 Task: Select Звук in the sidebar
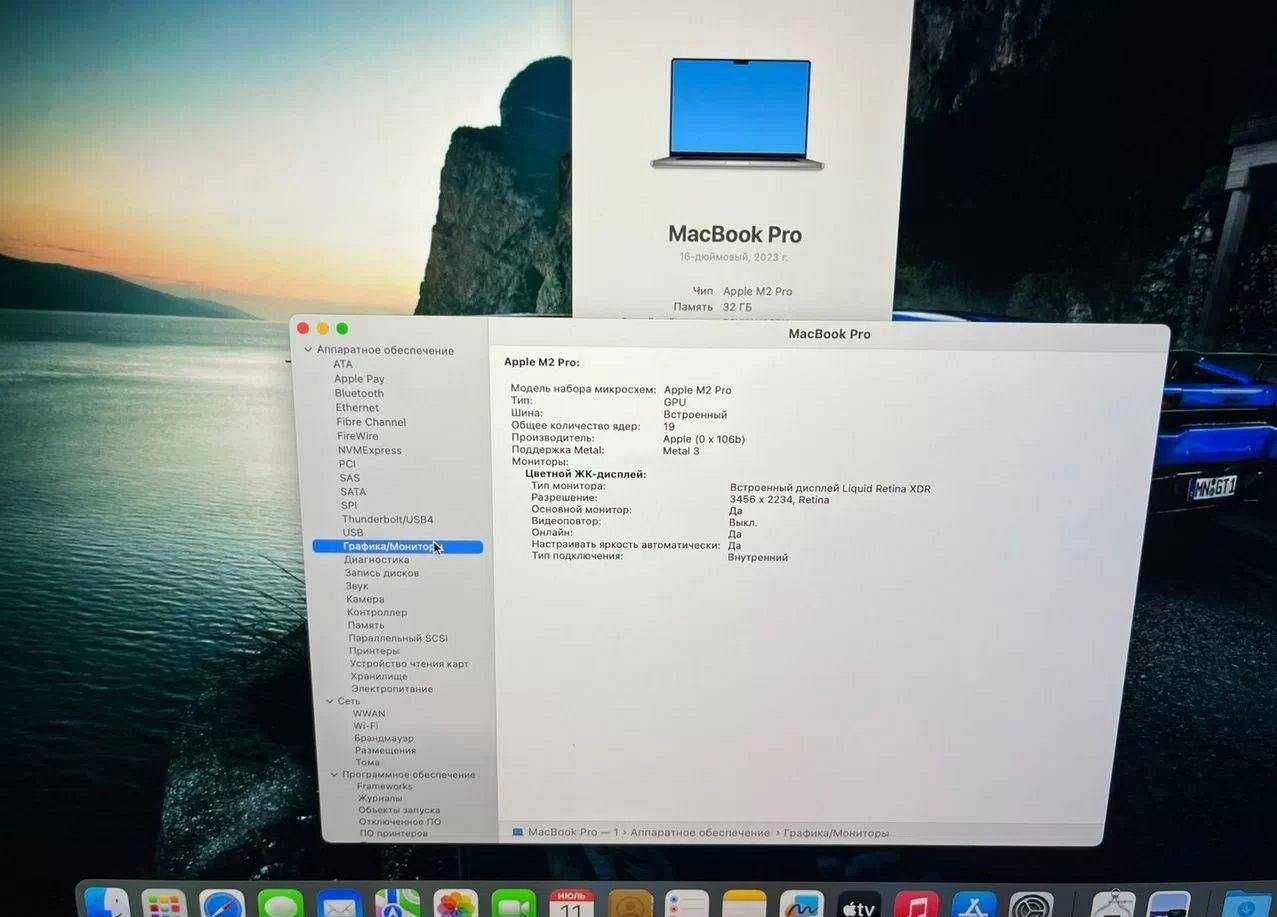click(x=357, y=586)
